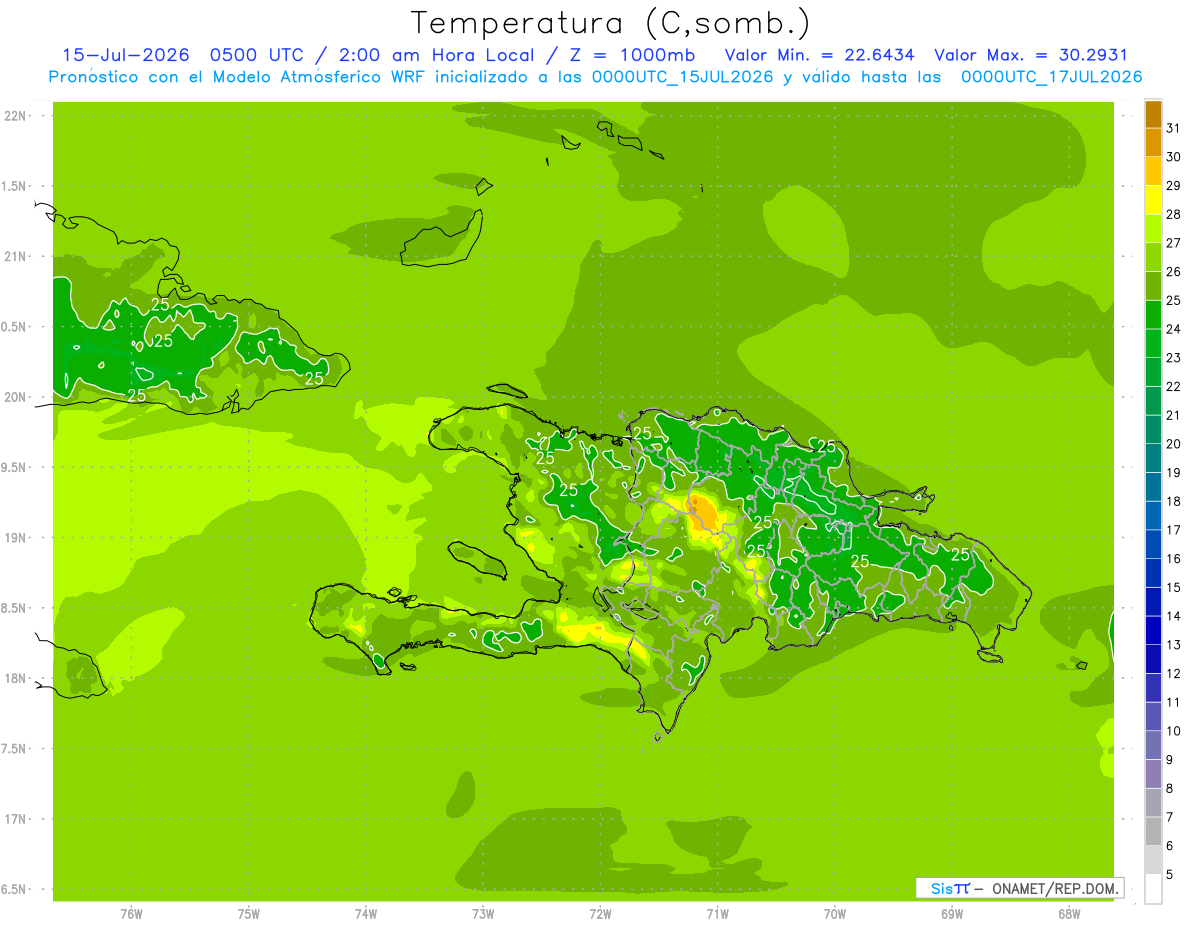Click the init time '0000UTC_15JUL2026'
The image size is (1200, 927).
coord(682,77)
